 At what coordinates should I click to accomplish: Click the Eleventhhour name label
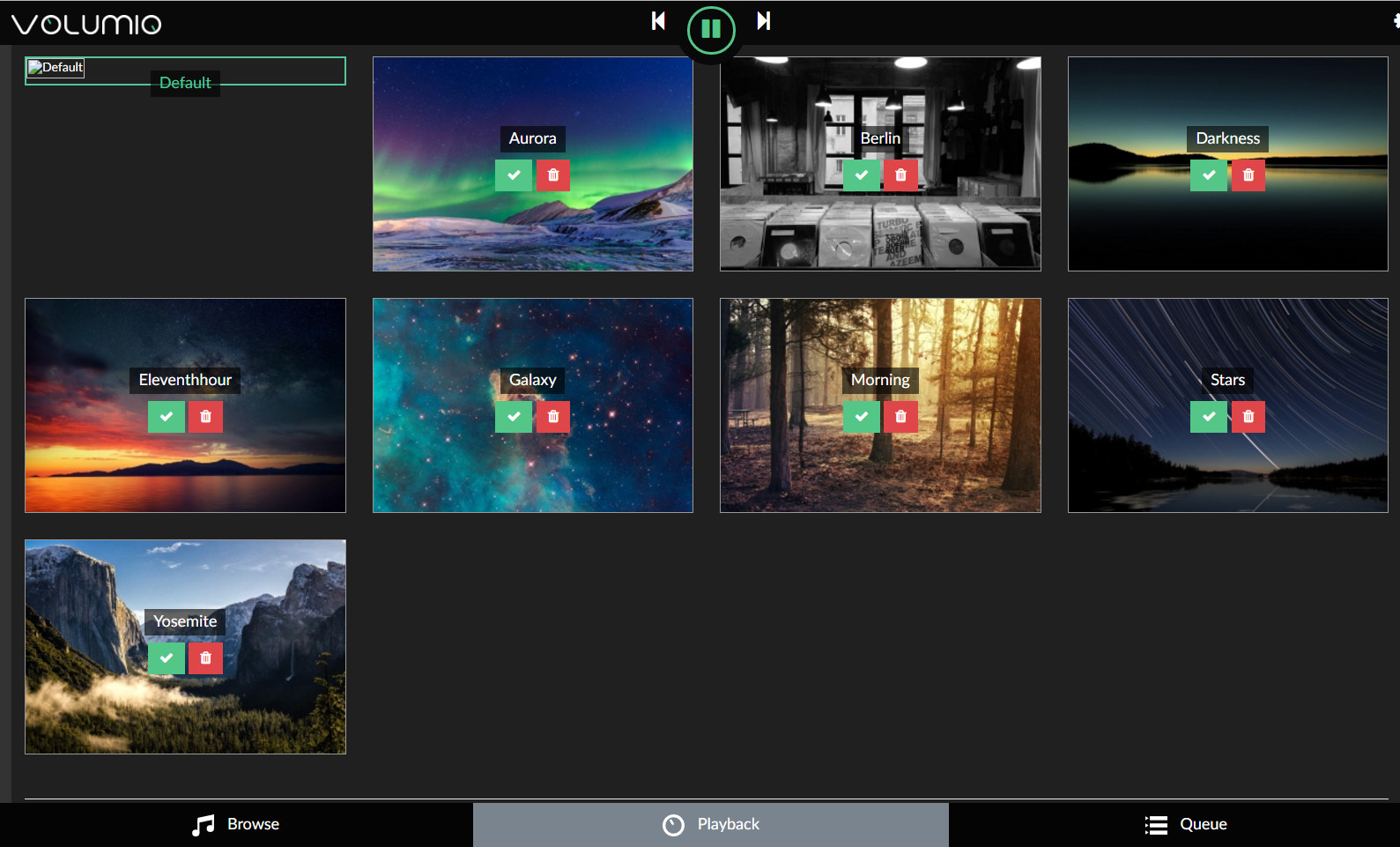[x=185, y=380]
